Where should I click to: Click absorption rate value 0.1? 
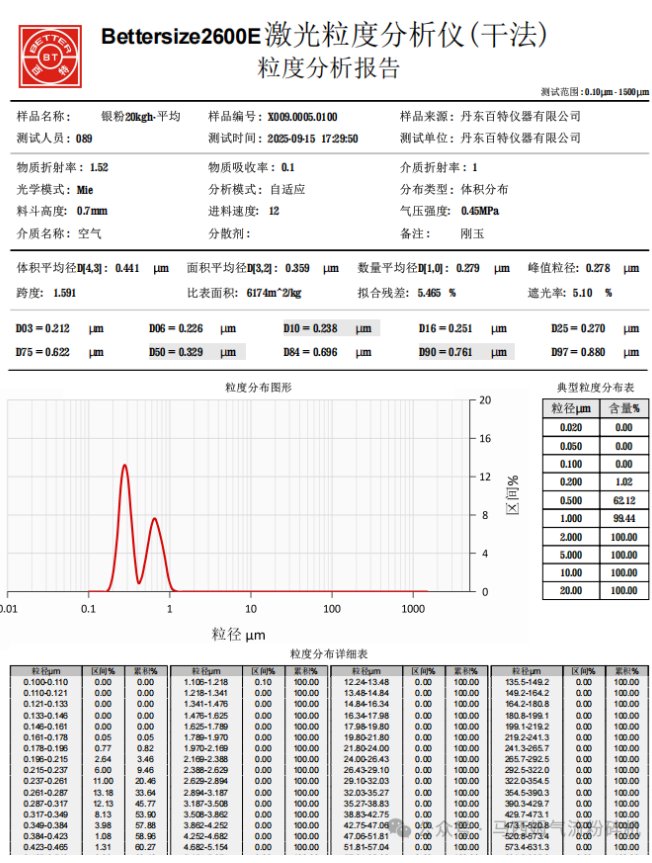(x=288, y=167)
